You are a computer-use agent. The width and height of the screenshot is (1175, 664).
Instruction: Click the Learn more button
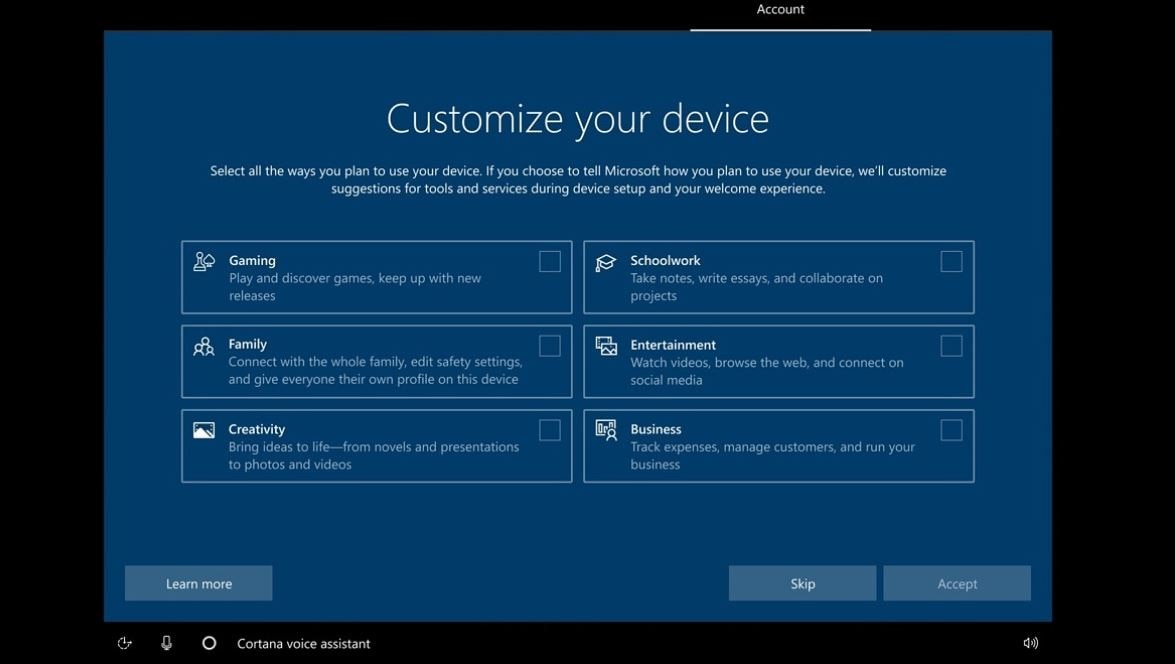198,583
